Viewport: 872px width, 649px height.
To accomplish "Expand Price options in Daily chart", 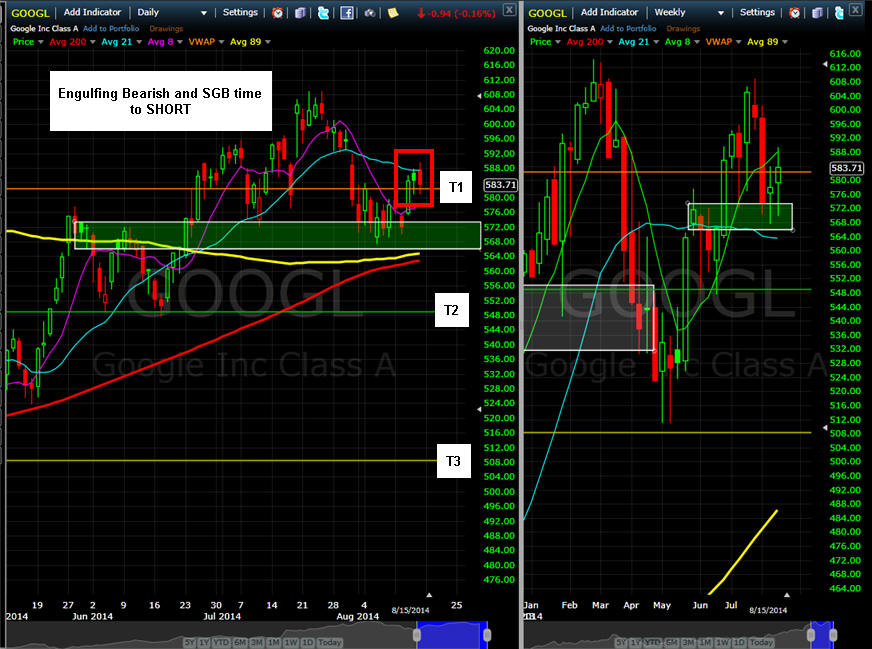I will [41, 42].
